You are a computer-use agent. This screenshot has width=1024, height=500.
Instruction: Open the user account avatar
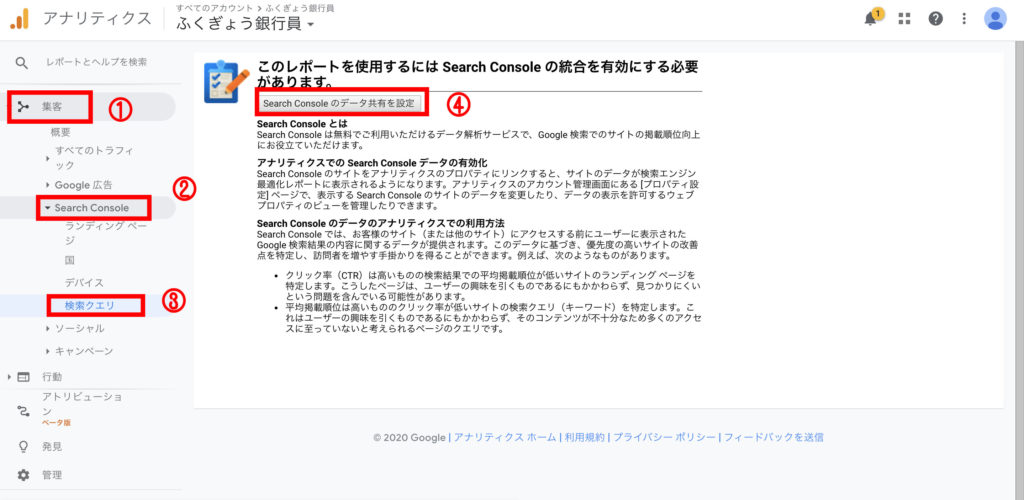point(995,18)
